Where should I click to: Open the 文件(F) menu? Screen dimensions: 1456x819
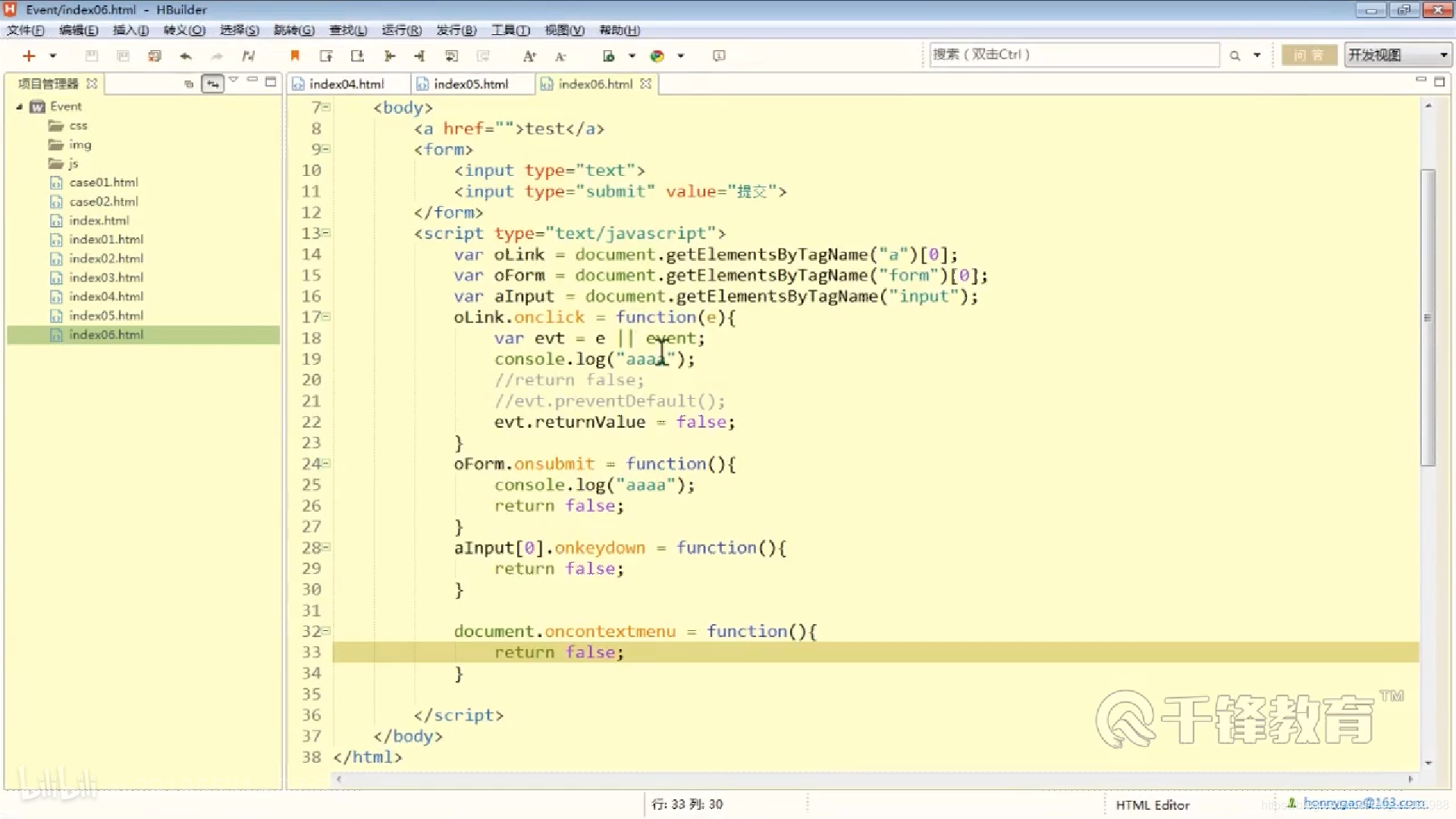25,30
